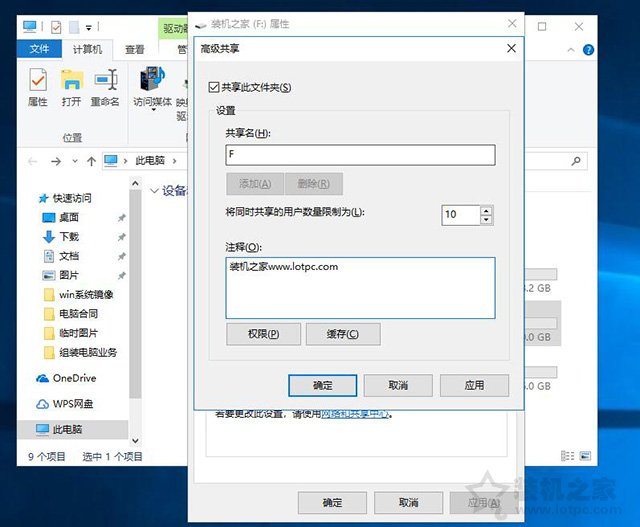Decrease the simultaneous user limit spinner
The height and width of the screenshot is (527, 640).
486,220
